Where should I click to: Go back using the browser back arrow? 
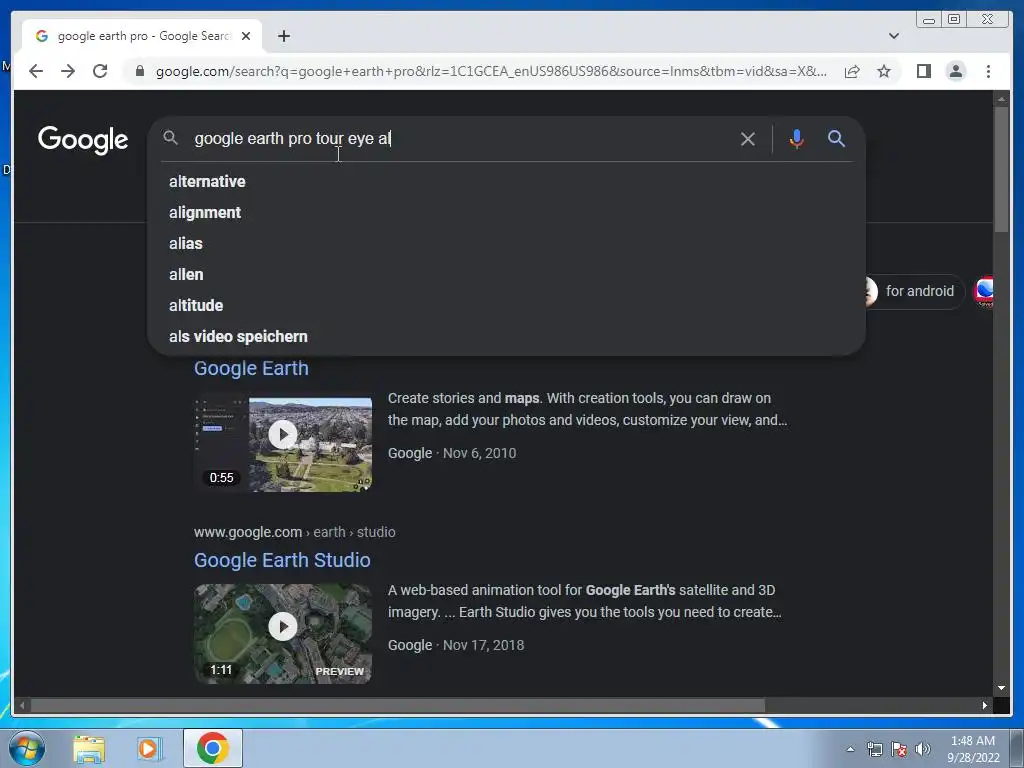coord(36,71)
